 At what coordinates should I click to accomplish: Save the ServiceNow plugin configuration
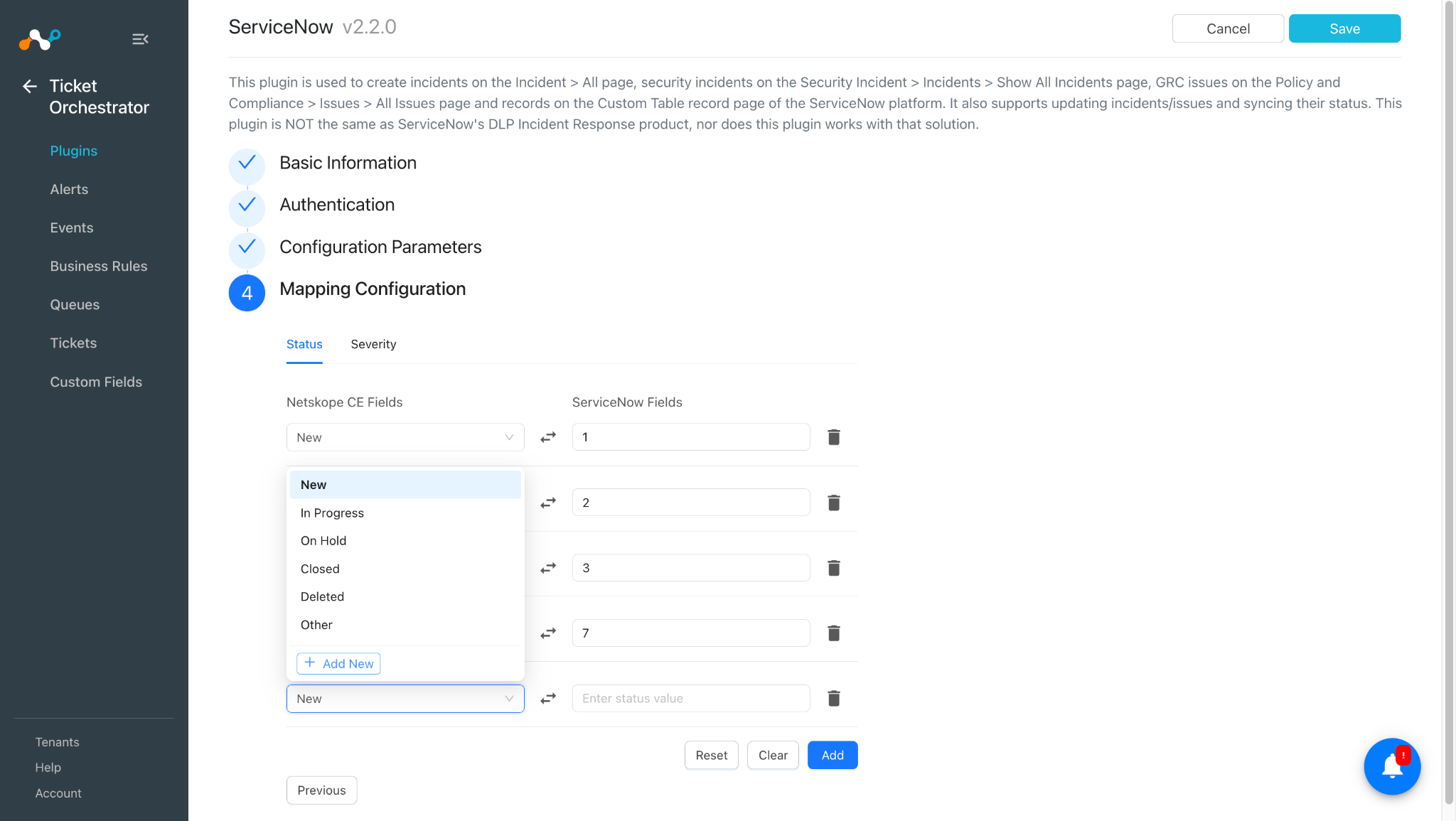click(x=1344, y=28)
